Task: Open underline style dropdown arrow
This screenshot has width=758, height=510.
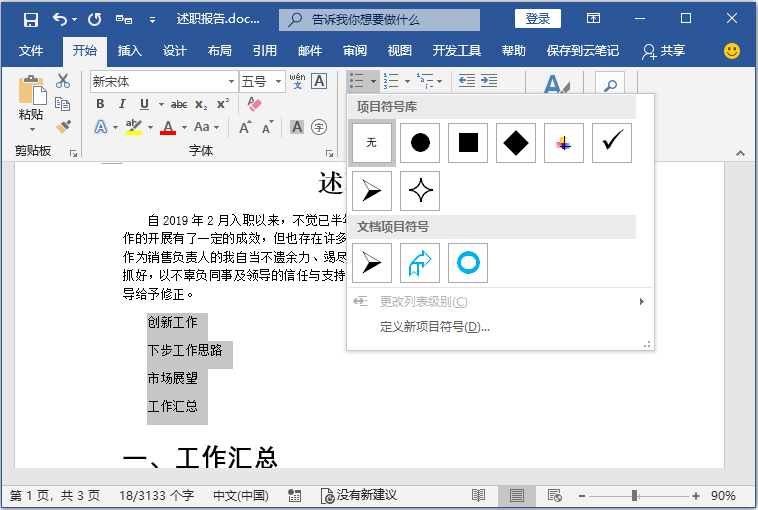Action: coord(161,104)
